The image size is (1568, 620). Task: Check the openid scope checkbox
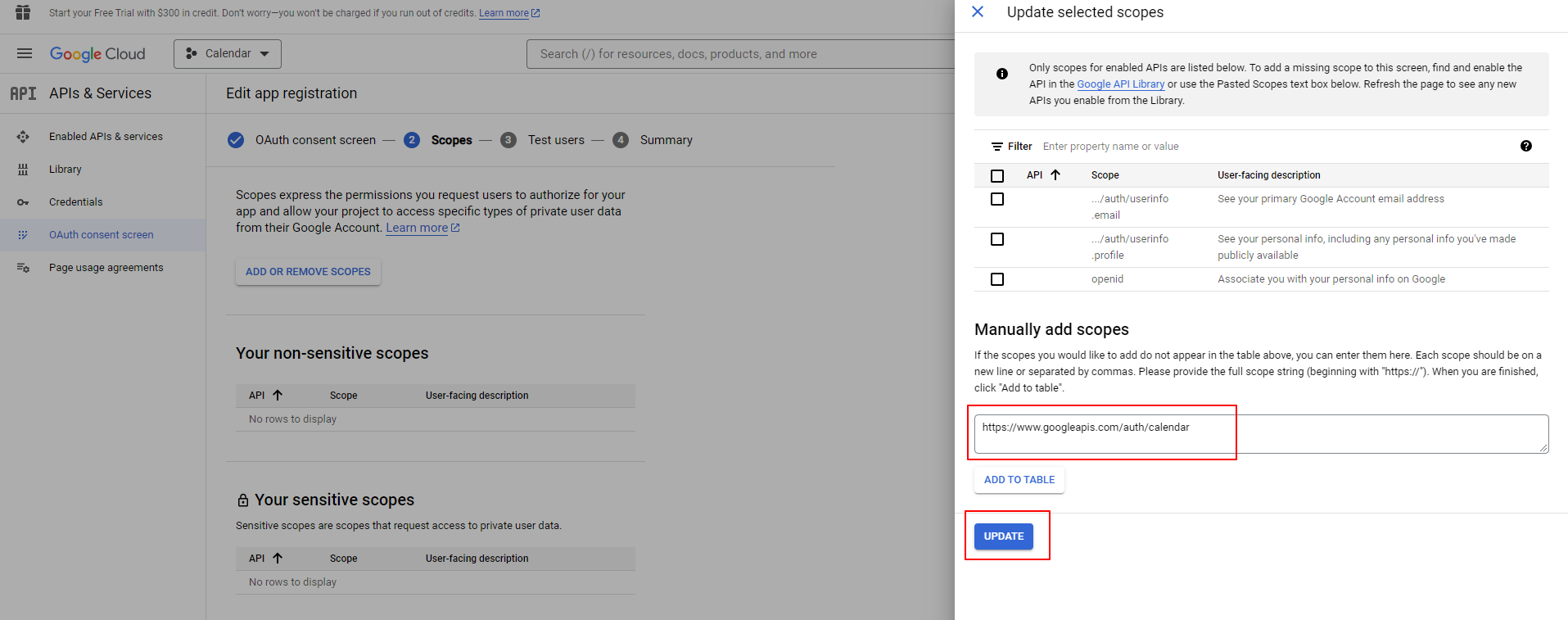click(997, 279)
